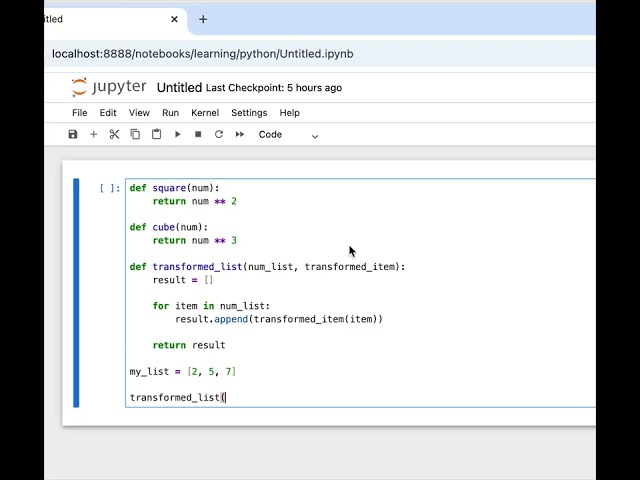Screen dimensions: 640x480
Task: Focus the localhost:8888 address bar
Action: coord(322,54)
